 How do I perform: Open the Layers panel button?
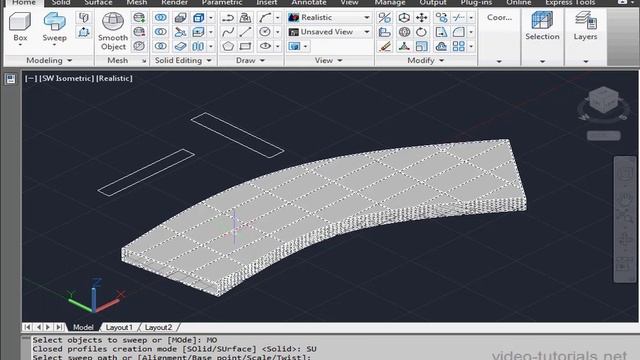(585, 26)
